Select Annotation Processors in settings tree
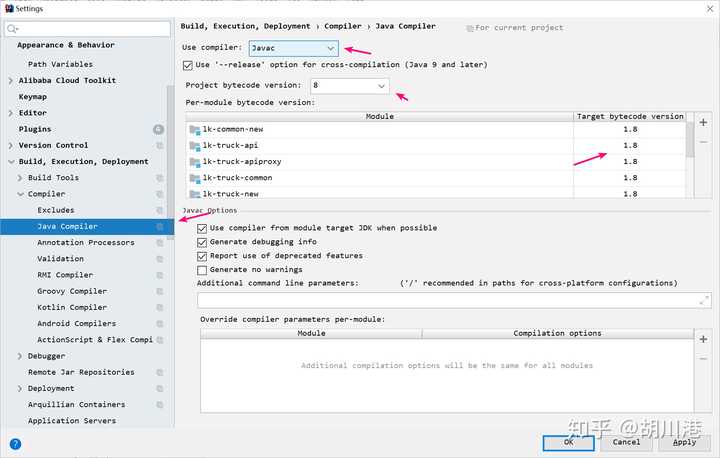This screenshot has height=458, width=720. (86, 243)
